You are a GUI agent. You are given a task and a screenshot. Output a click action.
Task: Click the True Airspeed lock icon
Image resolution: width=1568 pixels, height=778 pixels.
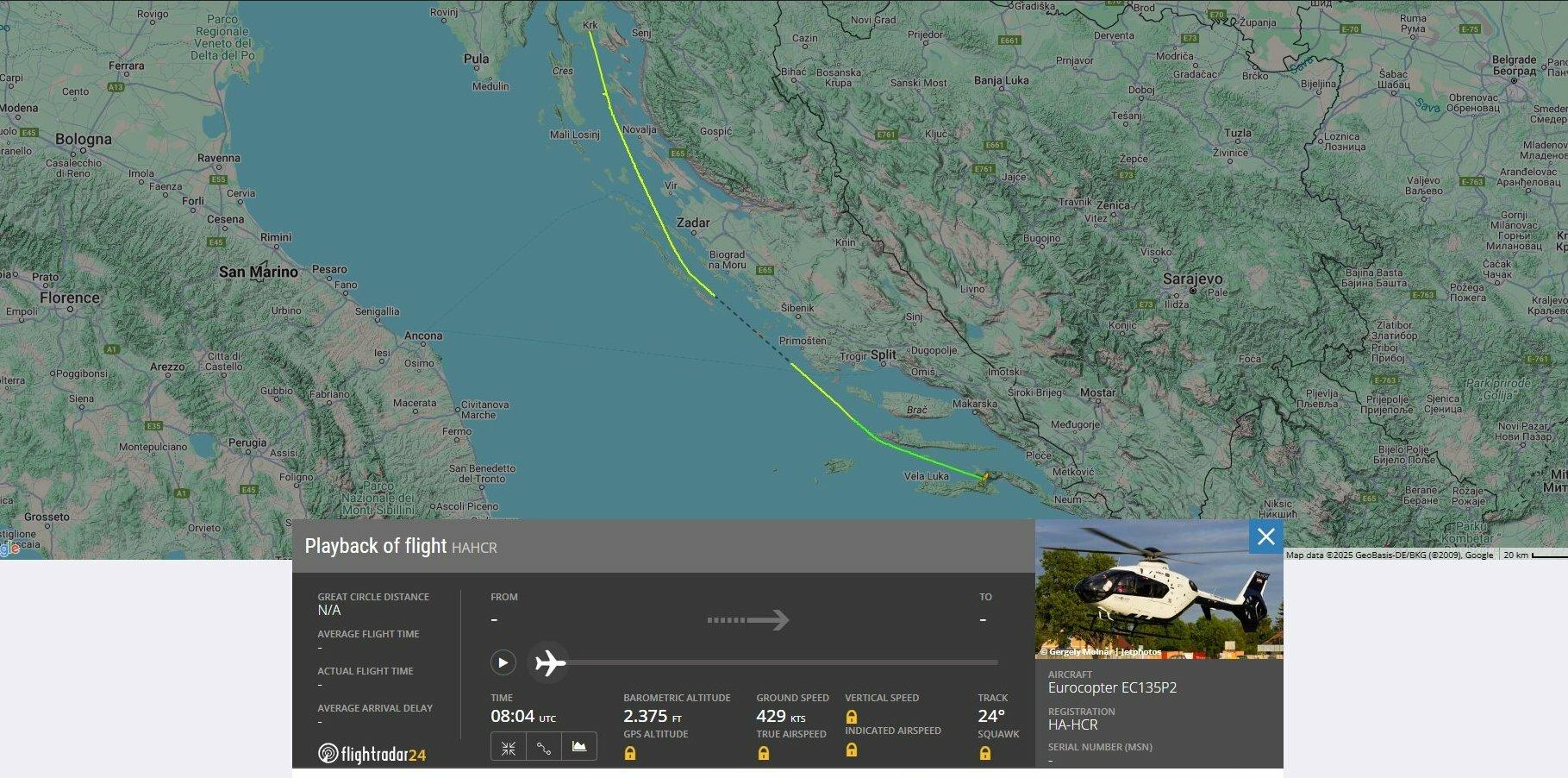(x=763, y=754)
